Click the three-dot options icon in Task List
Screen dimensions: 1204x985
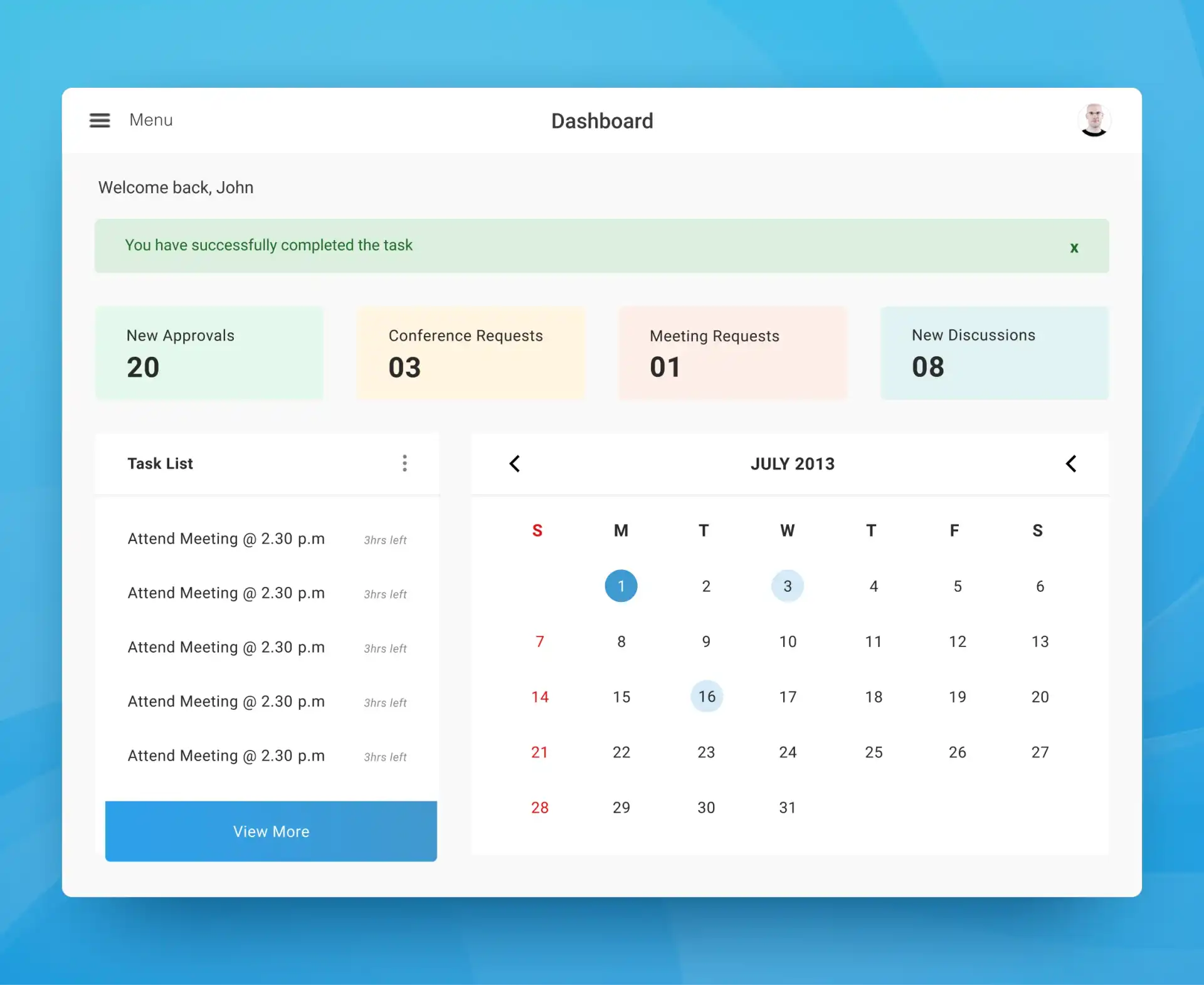point(404,463)
